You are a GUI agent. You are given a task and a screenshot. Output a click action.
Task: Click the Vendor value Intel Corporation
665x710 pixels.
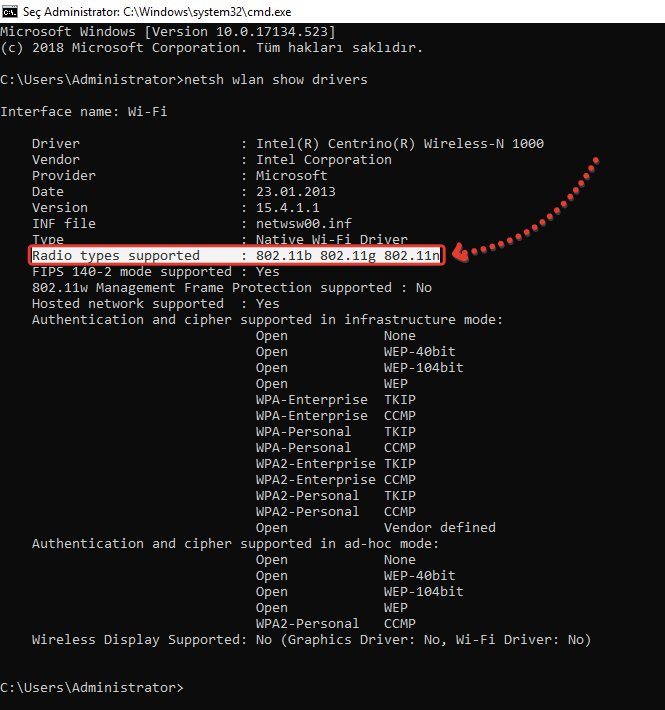323,159
